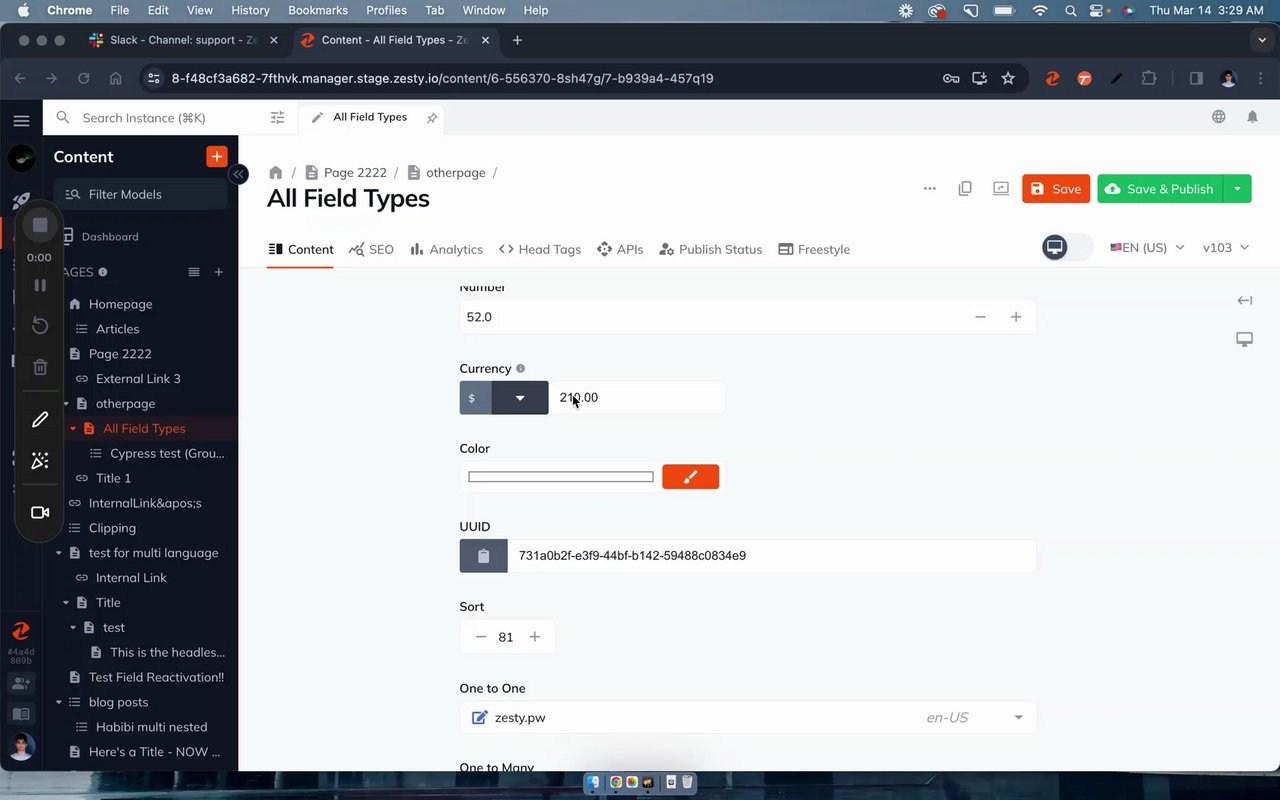The width and height of the screenshot is (1280, 800).
Task: Click the orange create new content plus button
Action: pyautogui.click(x=216, y=156)
